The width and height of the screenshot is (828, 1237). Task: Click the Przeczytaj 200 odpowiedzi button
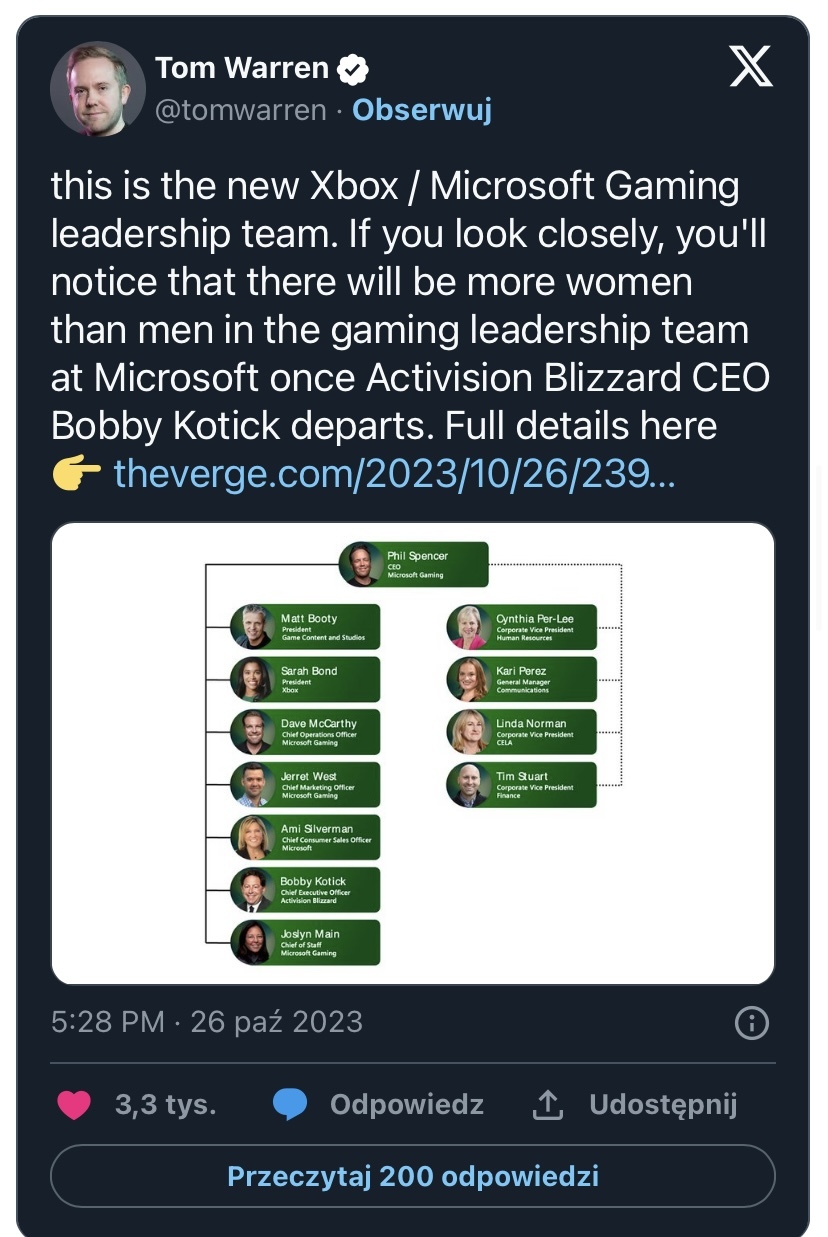pyautogui.click(x=413, y=1176)
